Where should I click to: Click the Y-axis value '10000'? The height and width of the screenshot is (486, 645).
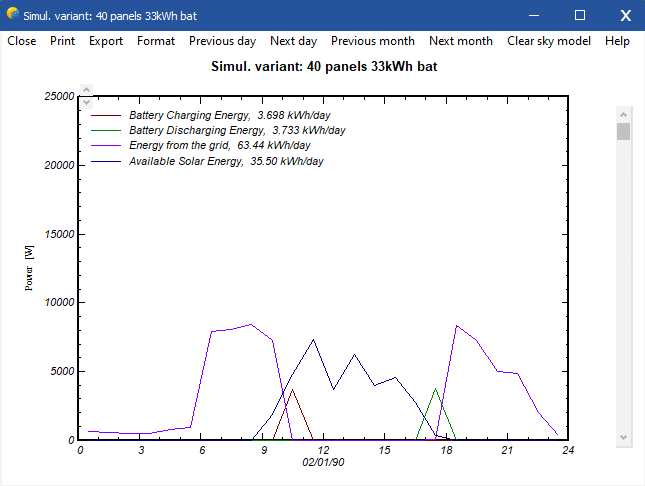tap(59, 302)
